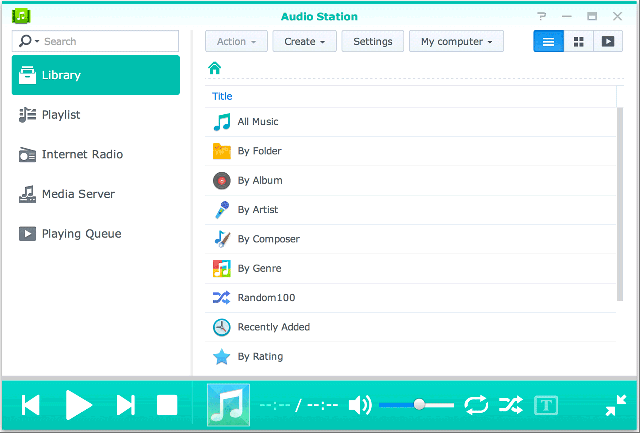The width and height of the screenshot is (640, 433).
Task: Open the Action dropdown
Action: 236,41
